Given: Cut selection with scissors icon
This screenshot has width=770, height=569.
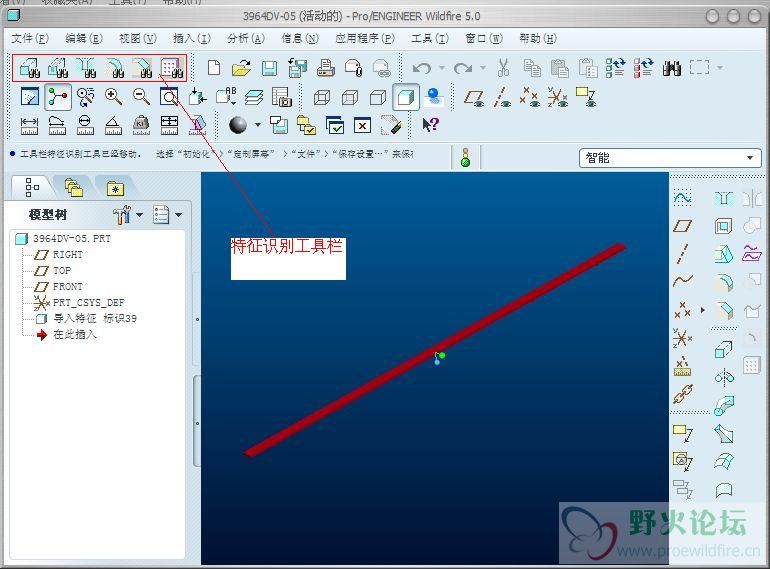Looking at the screenshot, I should (x=503, y=68).
